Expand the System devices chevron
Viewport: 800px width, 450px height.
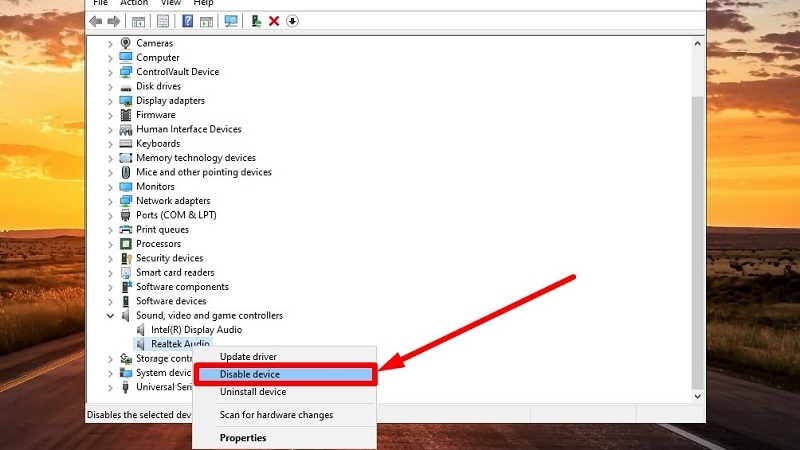[110, 373]
